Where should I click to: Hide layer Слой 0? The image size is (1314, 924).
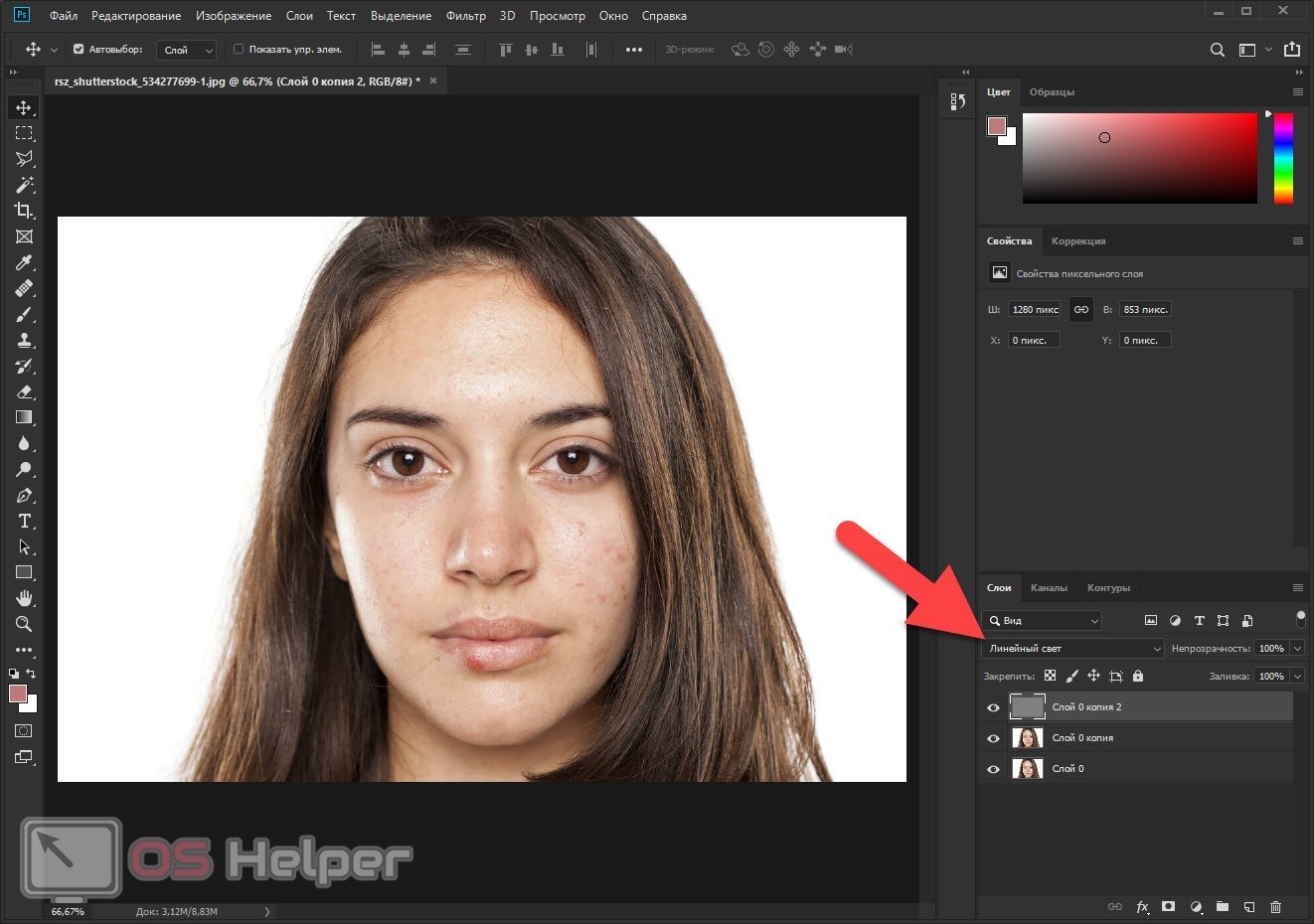(x=993, y=769)
